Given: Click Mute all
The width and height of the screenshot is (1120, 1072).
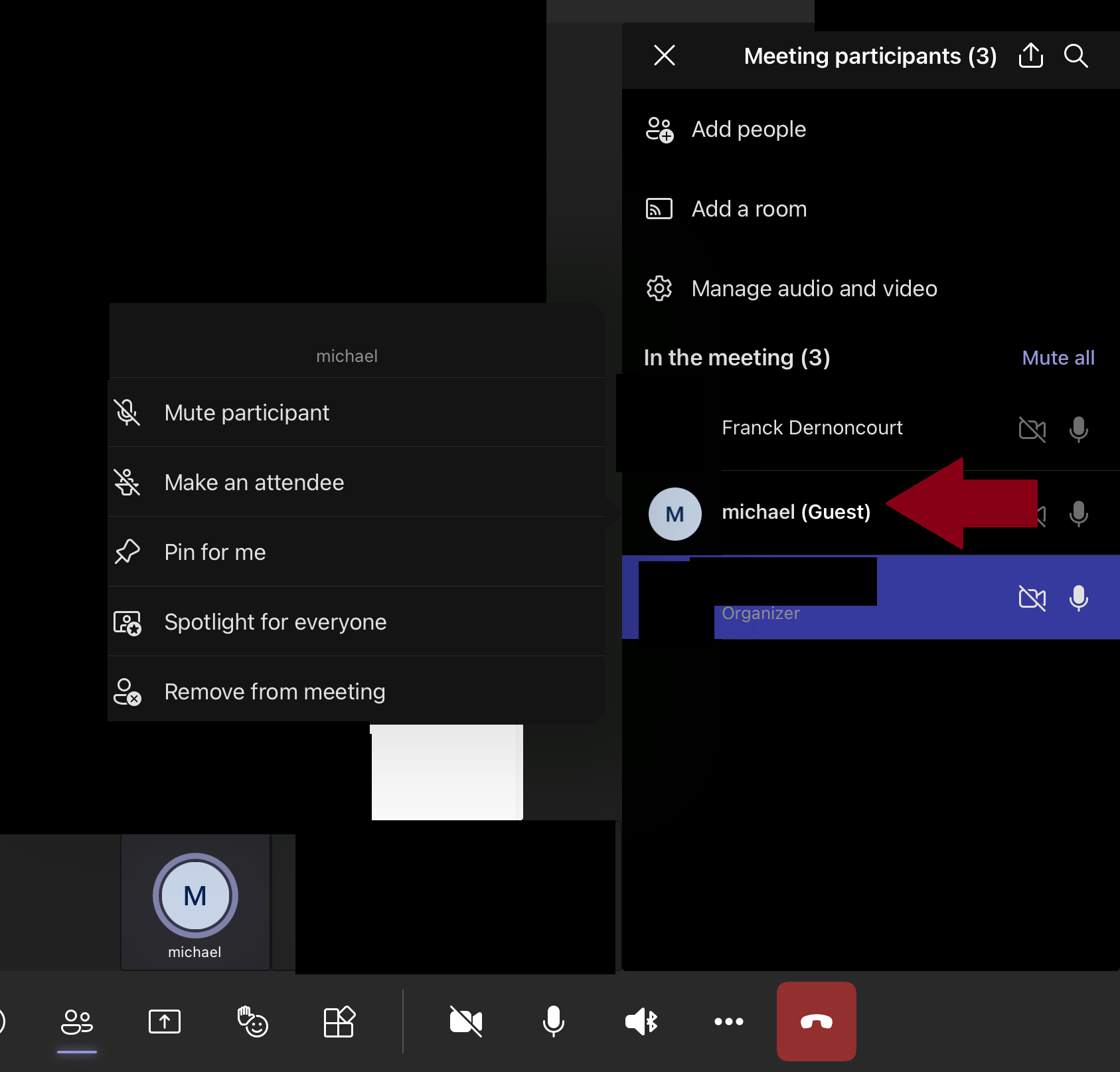Looking at the screenshot, I should click(1058, 358).
